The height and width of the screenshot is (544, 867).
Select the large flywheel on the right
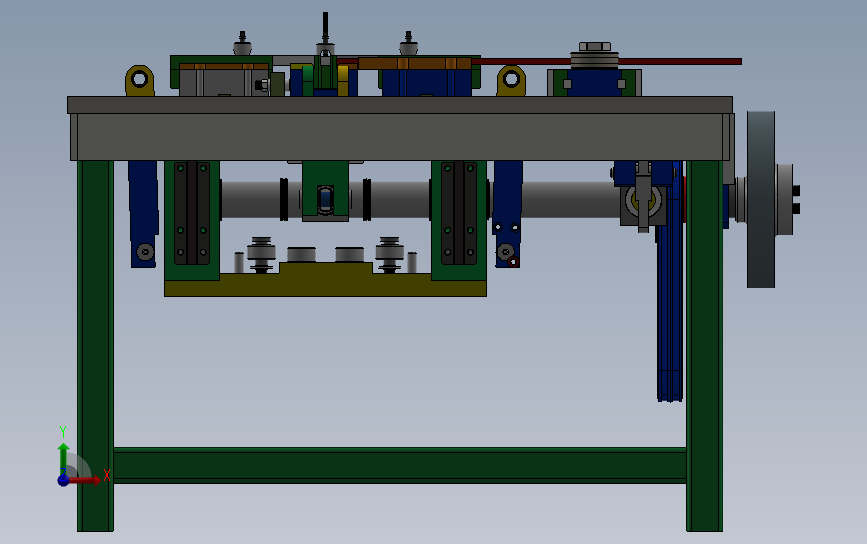click(761, 199)
